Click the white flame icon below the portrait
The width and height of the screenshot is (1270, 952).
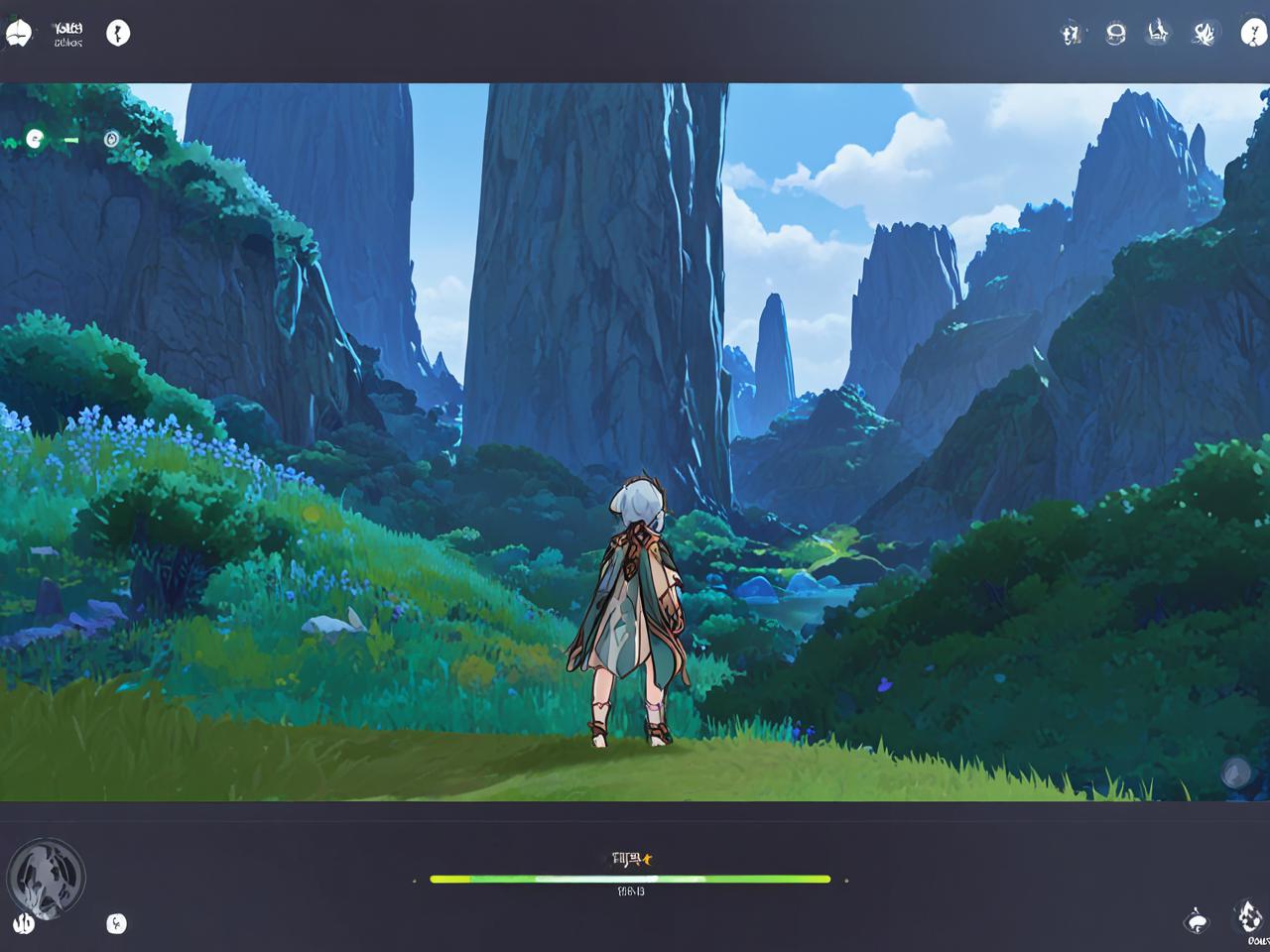point(24,924)
